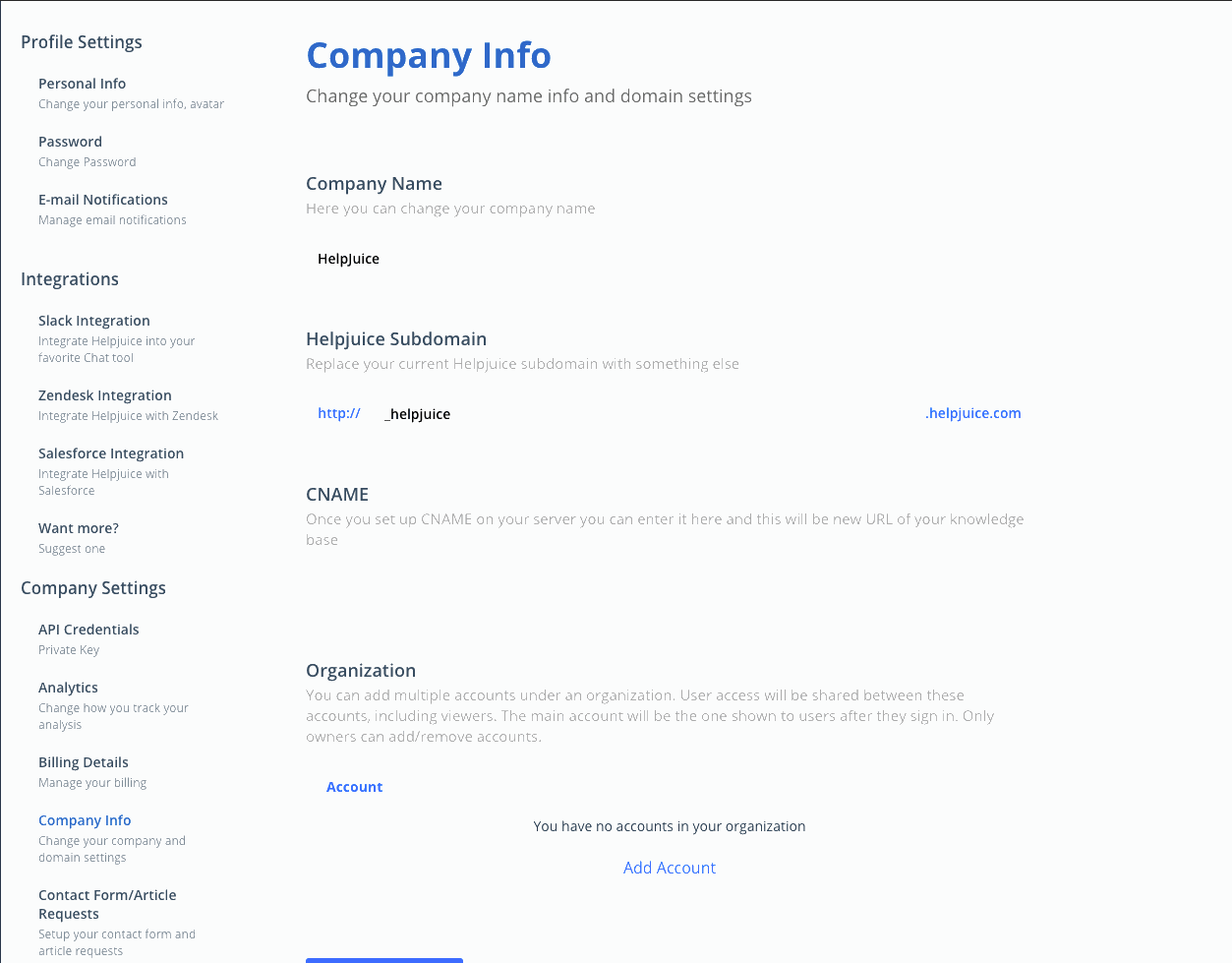
Task: Open the Salesforce Integration page
Action: pos(110,452)
